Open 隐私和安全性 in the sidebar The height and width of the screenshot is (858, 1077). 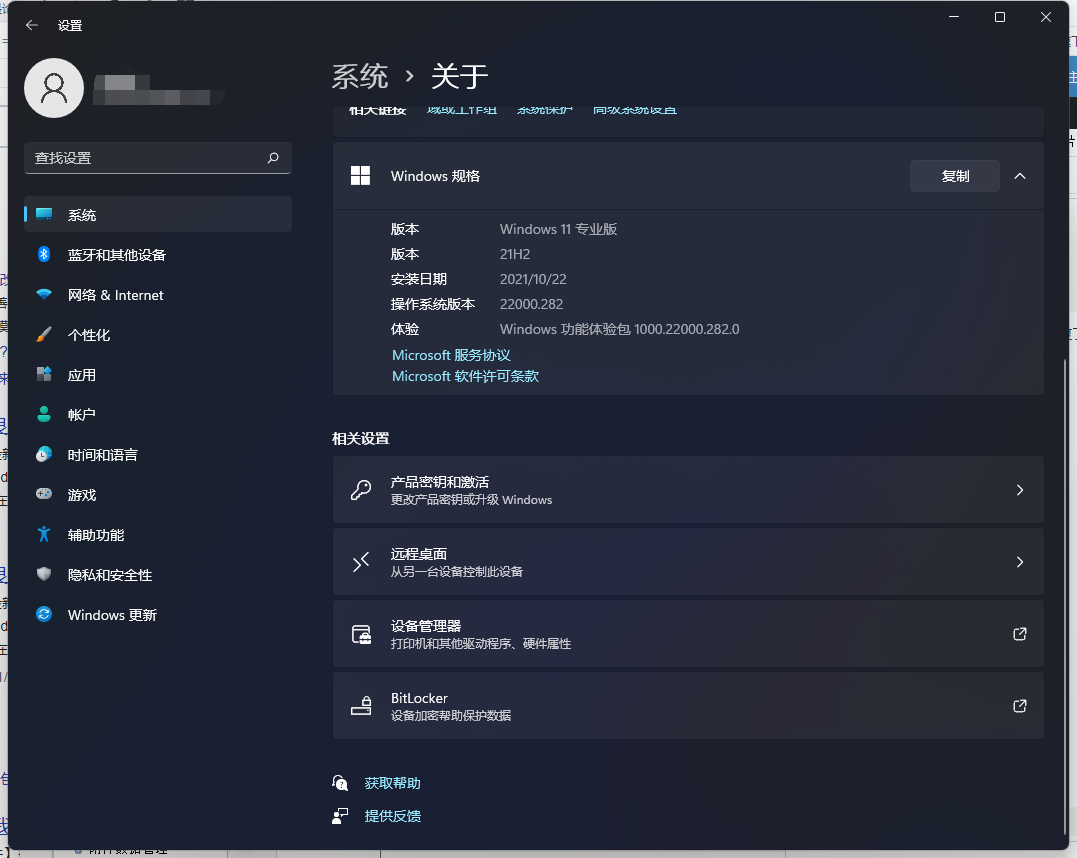pos(157,575)
